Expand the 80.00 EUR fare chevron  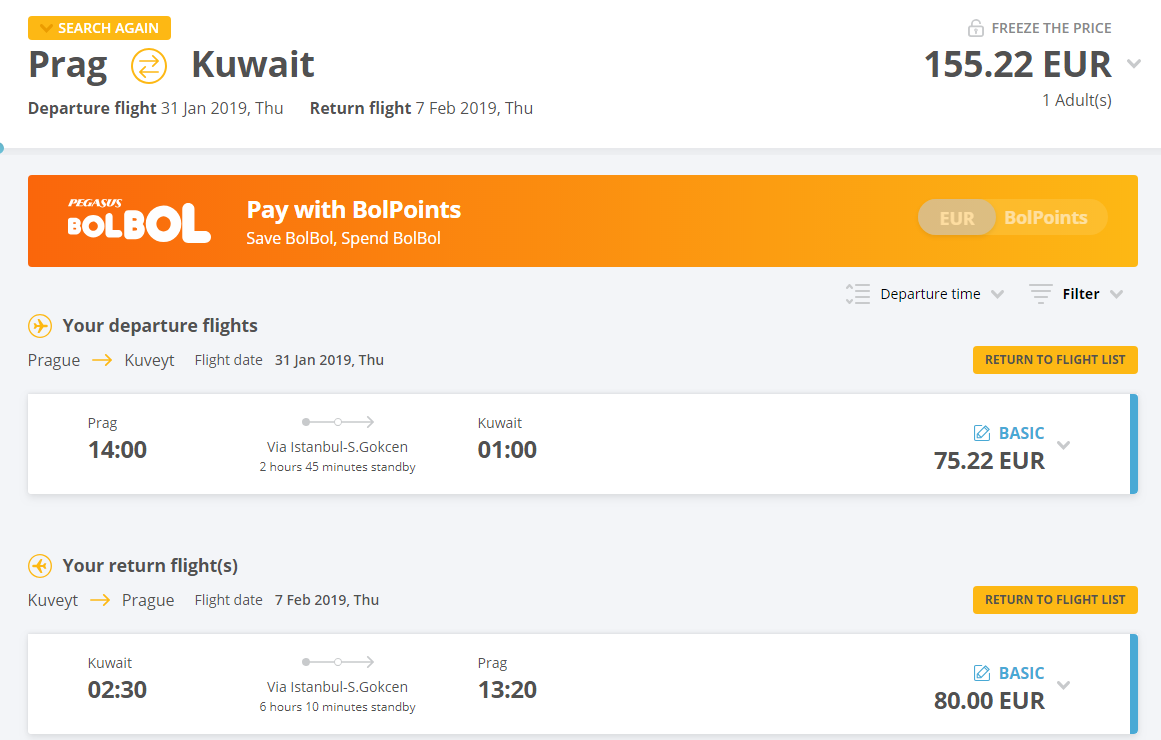pyautogui.click(x=1064, y=686)
